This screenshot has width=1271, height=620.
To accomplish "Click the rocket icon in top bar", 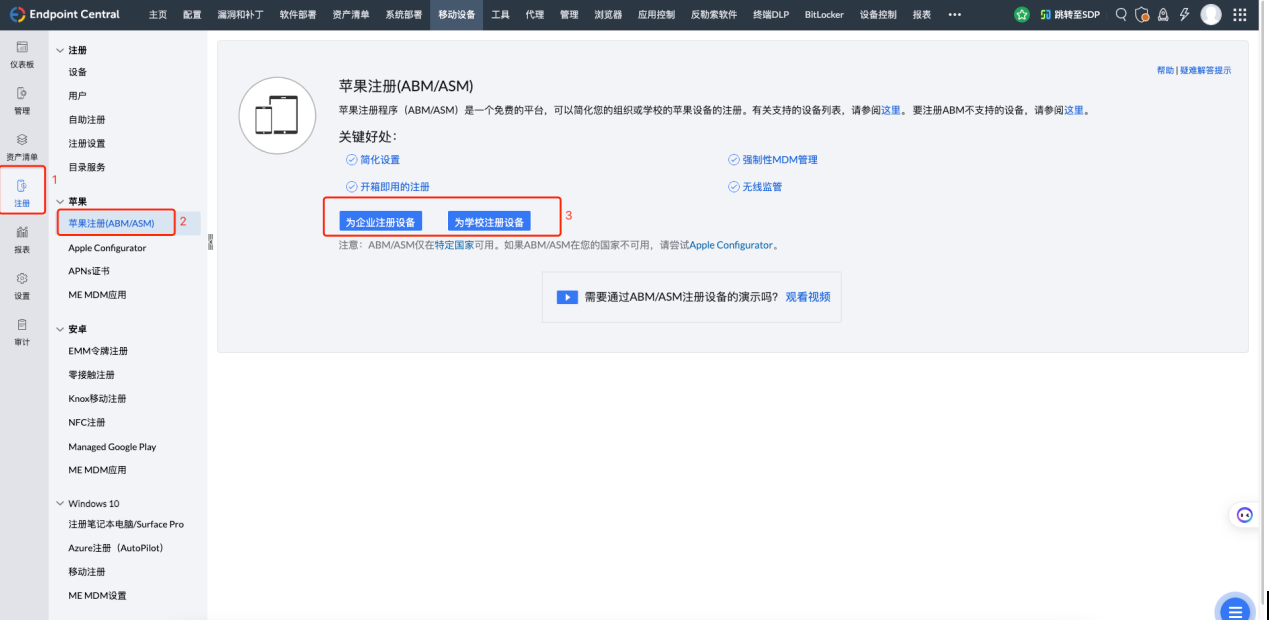I will pos(1163,14).
